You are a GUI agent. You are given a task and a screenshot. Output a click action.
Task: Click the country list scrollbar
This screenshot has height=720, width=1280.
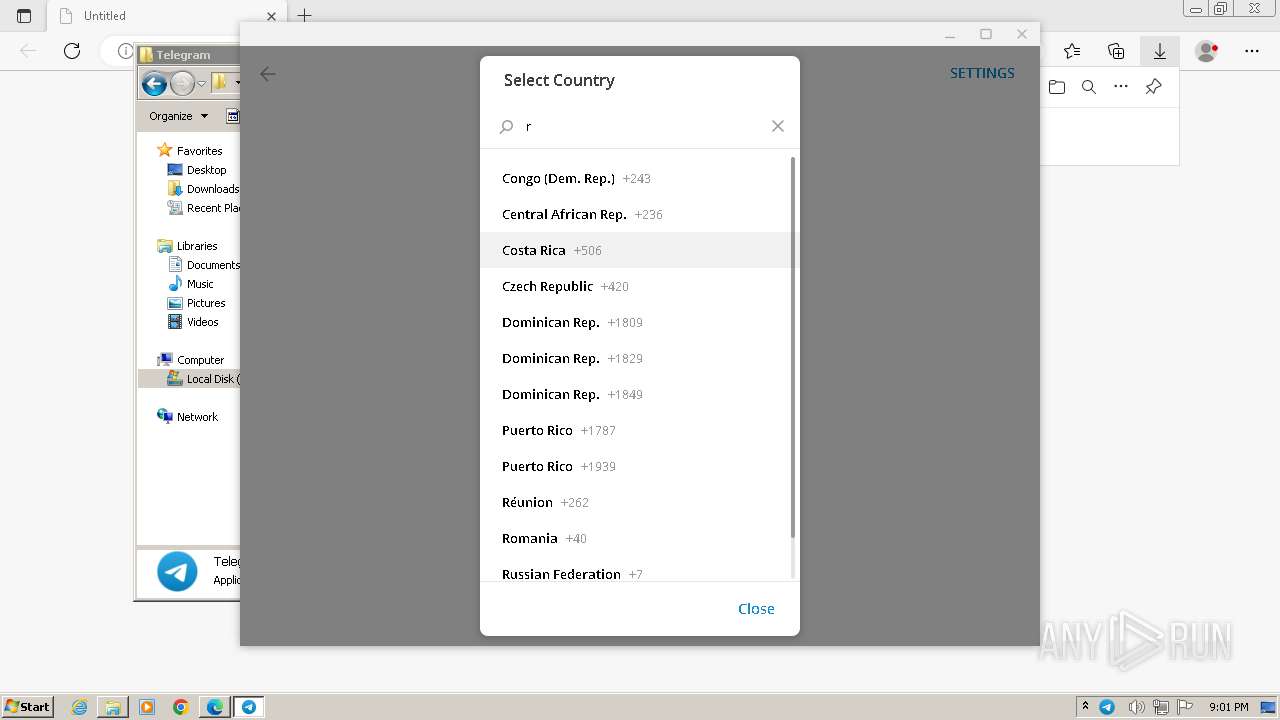pyautogui.click(x=793, y=347)
